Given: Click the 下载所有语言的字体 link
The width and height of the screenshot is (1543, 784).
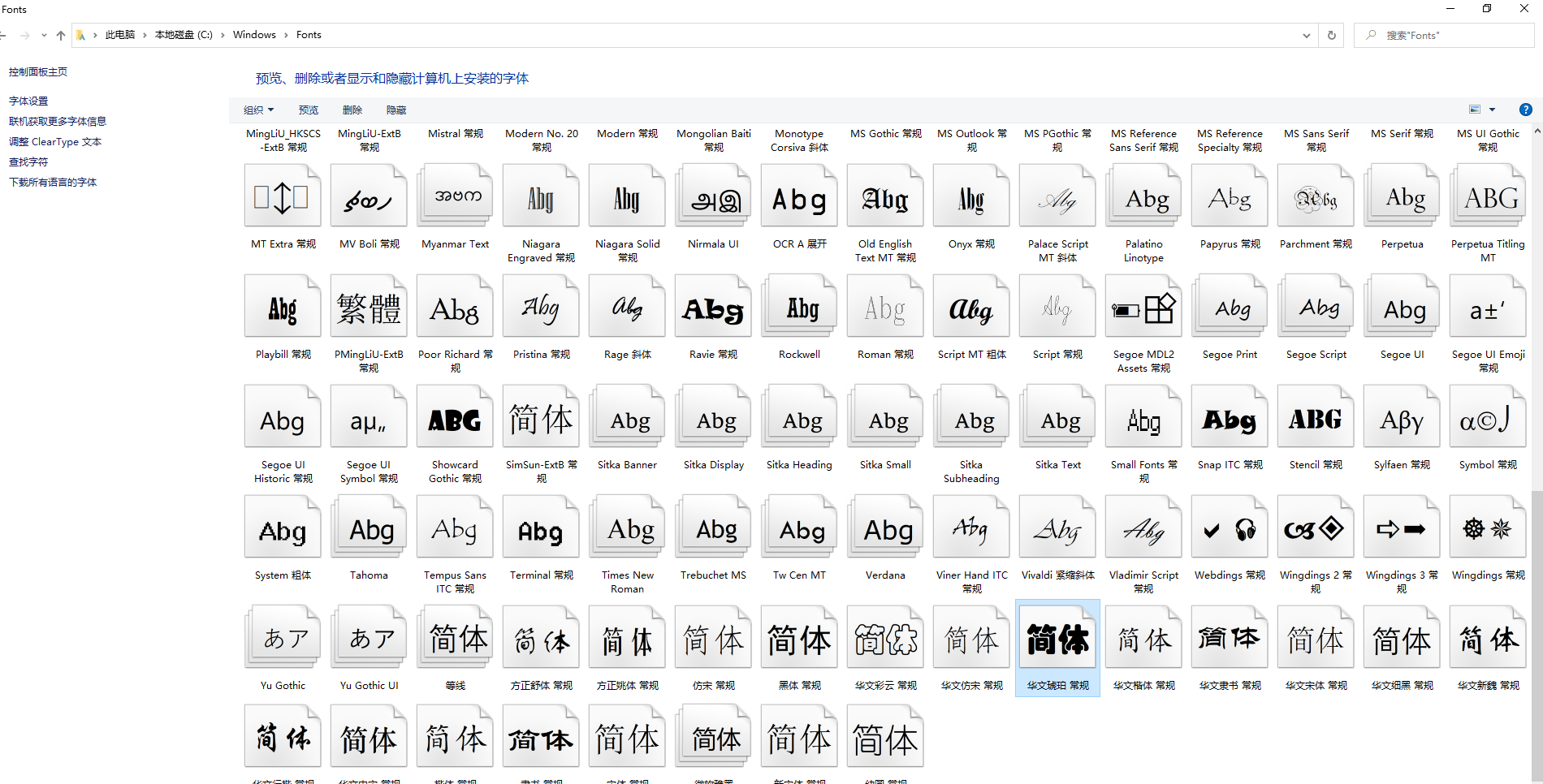Looking at the screenshot, I should click(52, 182).
